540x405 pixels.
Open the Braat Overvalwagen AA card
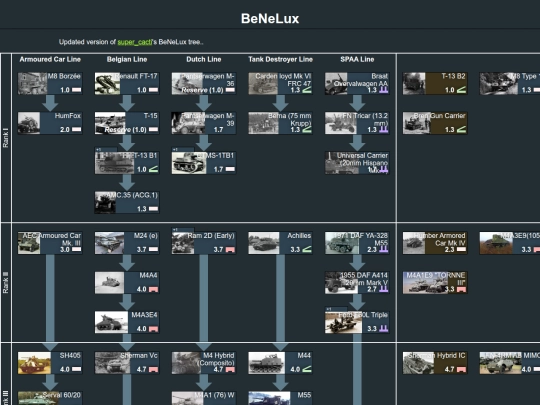pos(357,83)
